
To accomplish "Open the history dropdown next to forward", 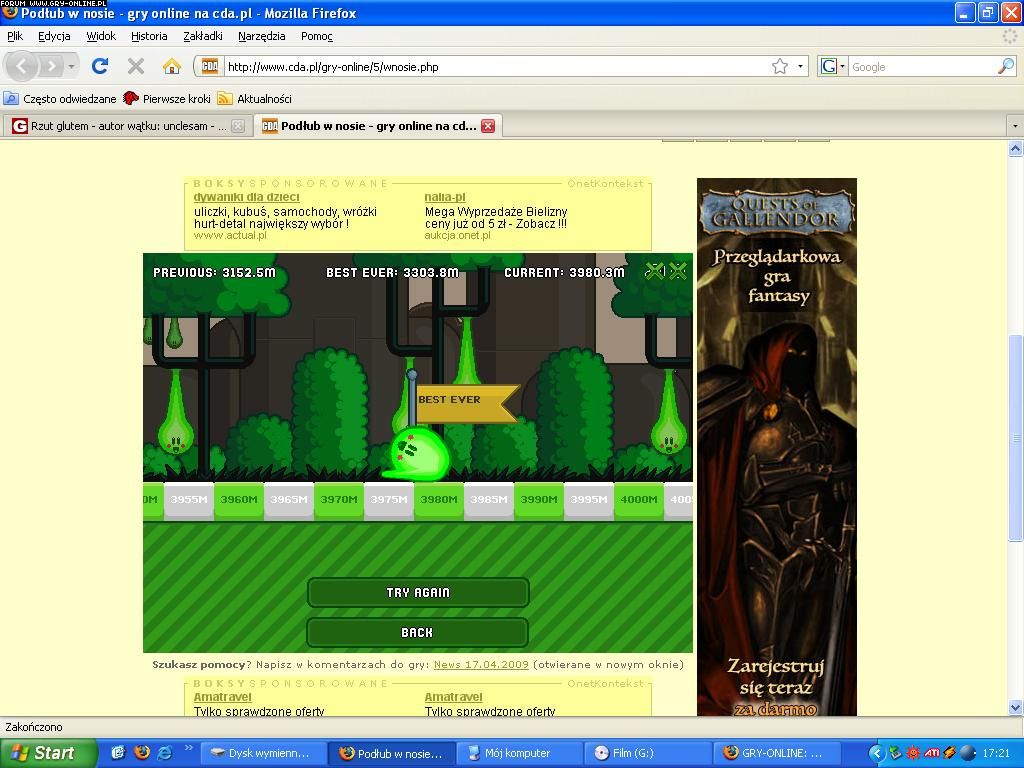I will [71, 66].
